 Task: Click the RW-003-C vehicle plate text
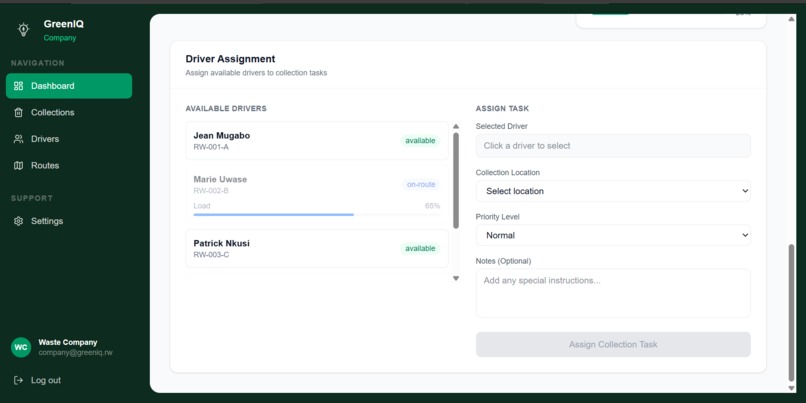click(211, 254)
